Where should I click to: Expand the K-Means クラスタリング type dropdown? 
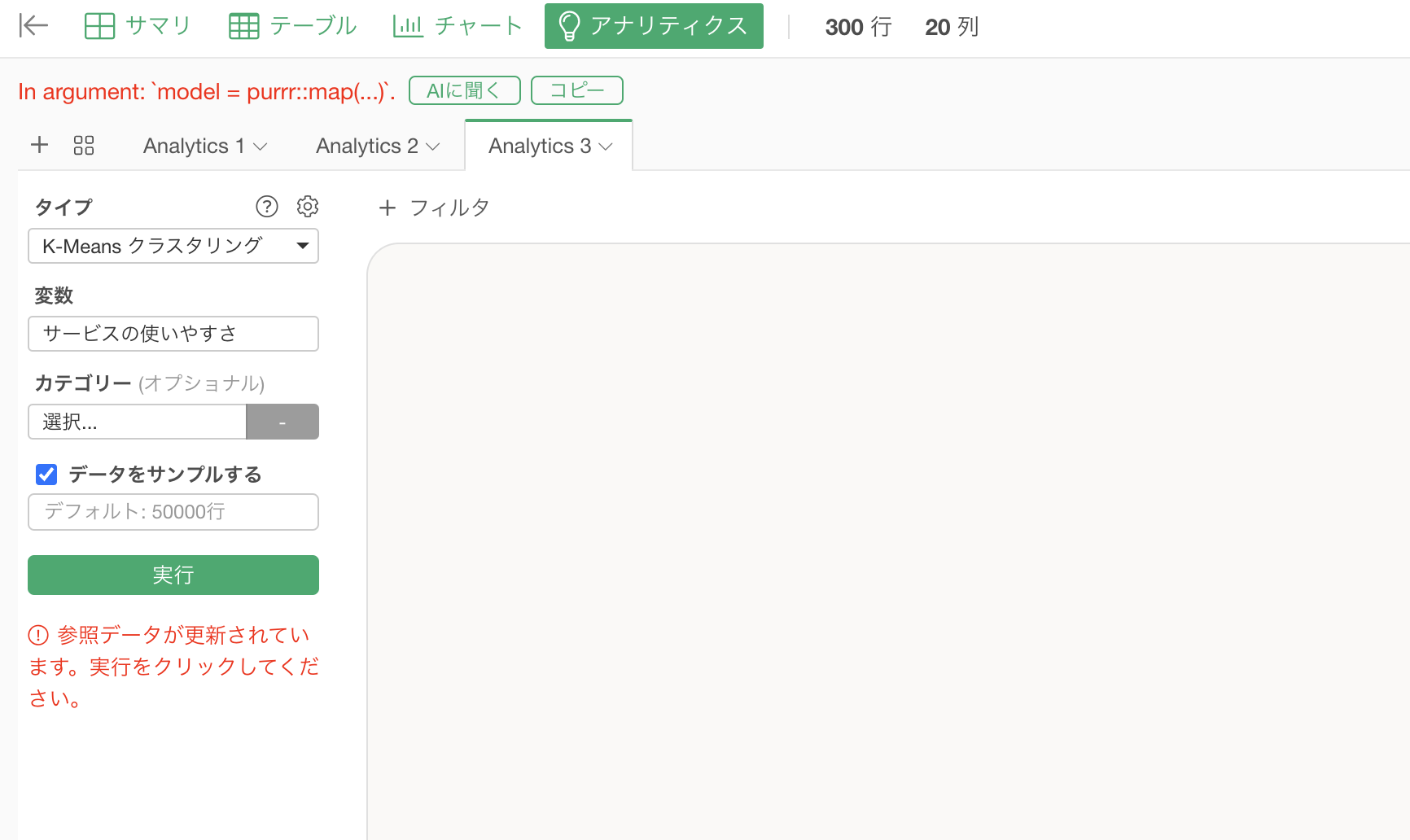coord(173,246)
